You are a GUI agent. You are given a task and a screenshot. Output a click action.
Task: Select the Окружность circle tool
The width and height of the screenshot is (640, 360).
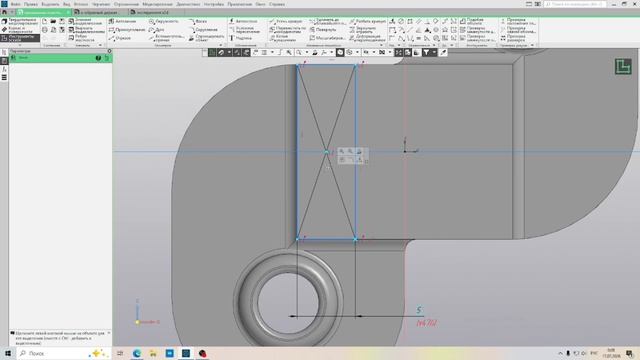click(164, 21)
